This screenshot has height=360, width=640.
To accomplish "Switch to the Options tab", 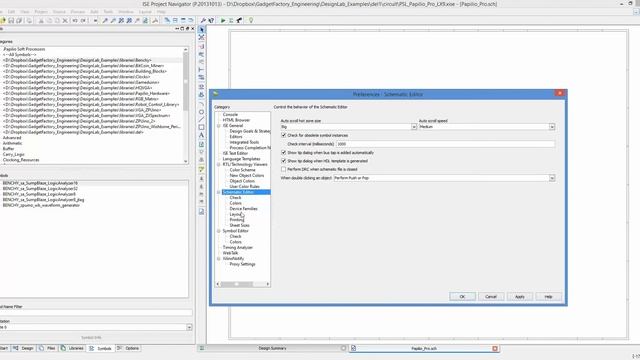I will [x=128, y=349].
